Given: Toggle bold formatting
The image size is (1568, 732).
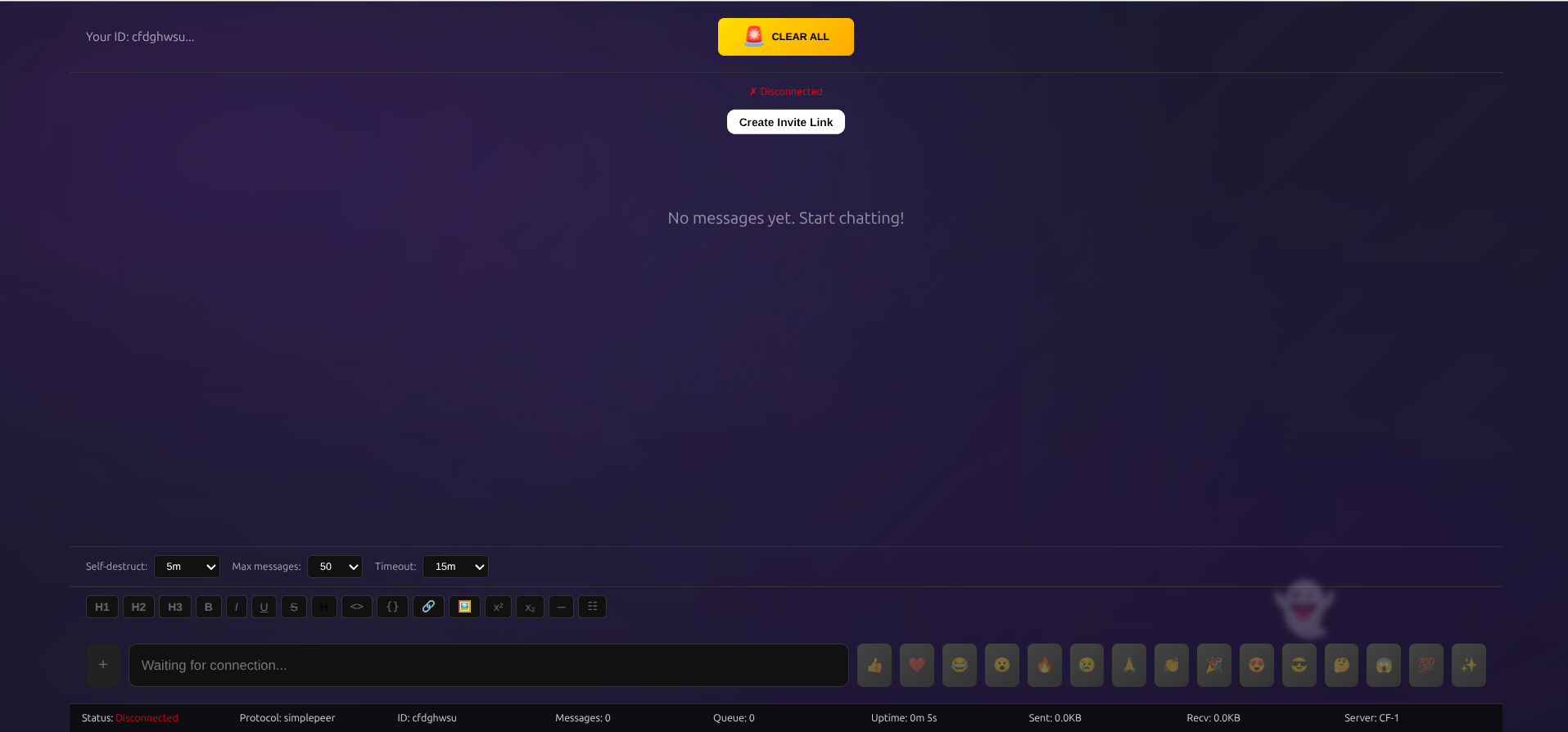Looking at the screenshot, I should pyautogui.click(x=209, y=607).
